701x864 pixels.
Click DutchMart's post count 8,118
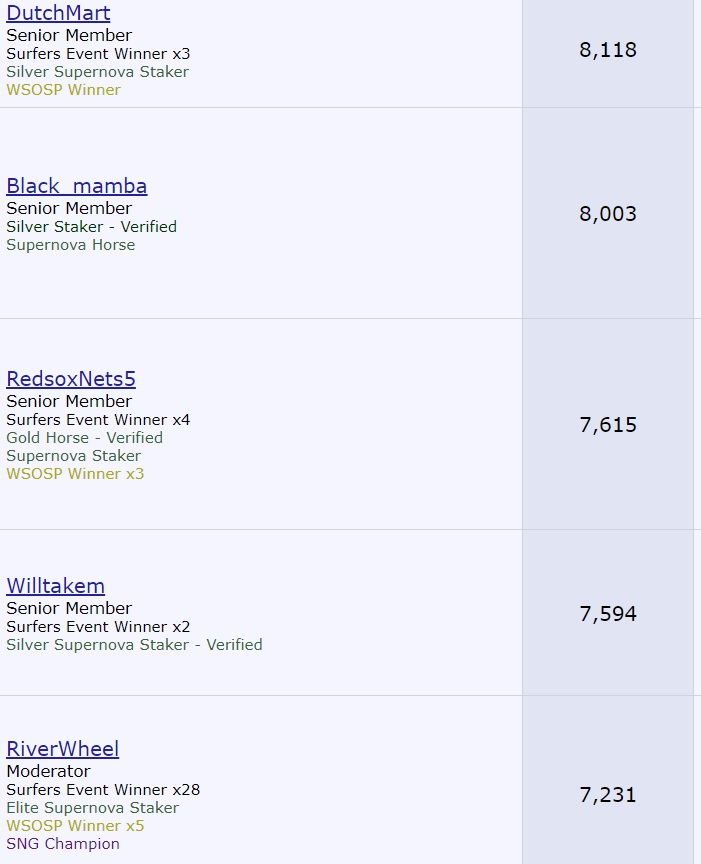tap(607, 50)
